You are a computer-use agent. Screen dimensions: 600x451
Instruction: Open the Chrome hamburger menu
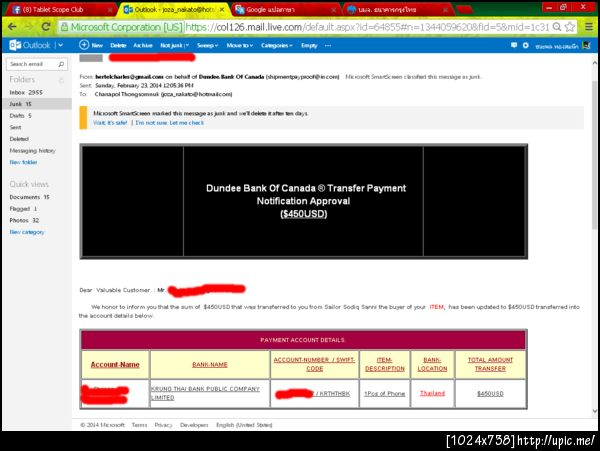[589, 27]
